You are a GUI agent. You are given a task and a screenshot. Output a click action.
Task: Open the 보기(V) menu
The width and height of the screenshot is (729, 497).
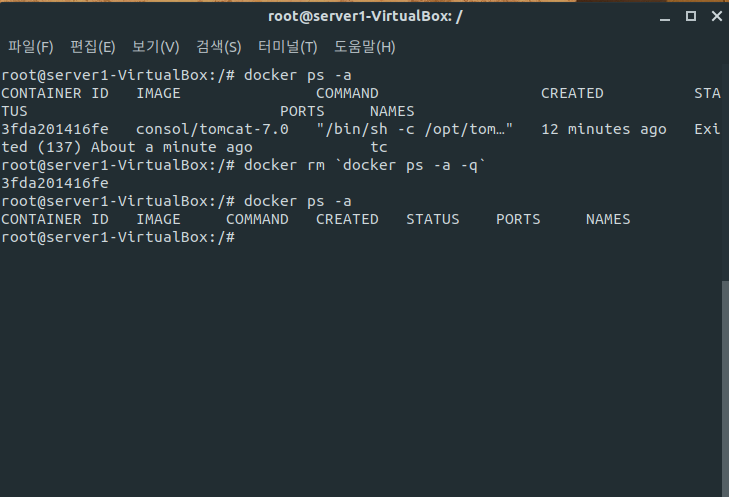click(155, 46)
